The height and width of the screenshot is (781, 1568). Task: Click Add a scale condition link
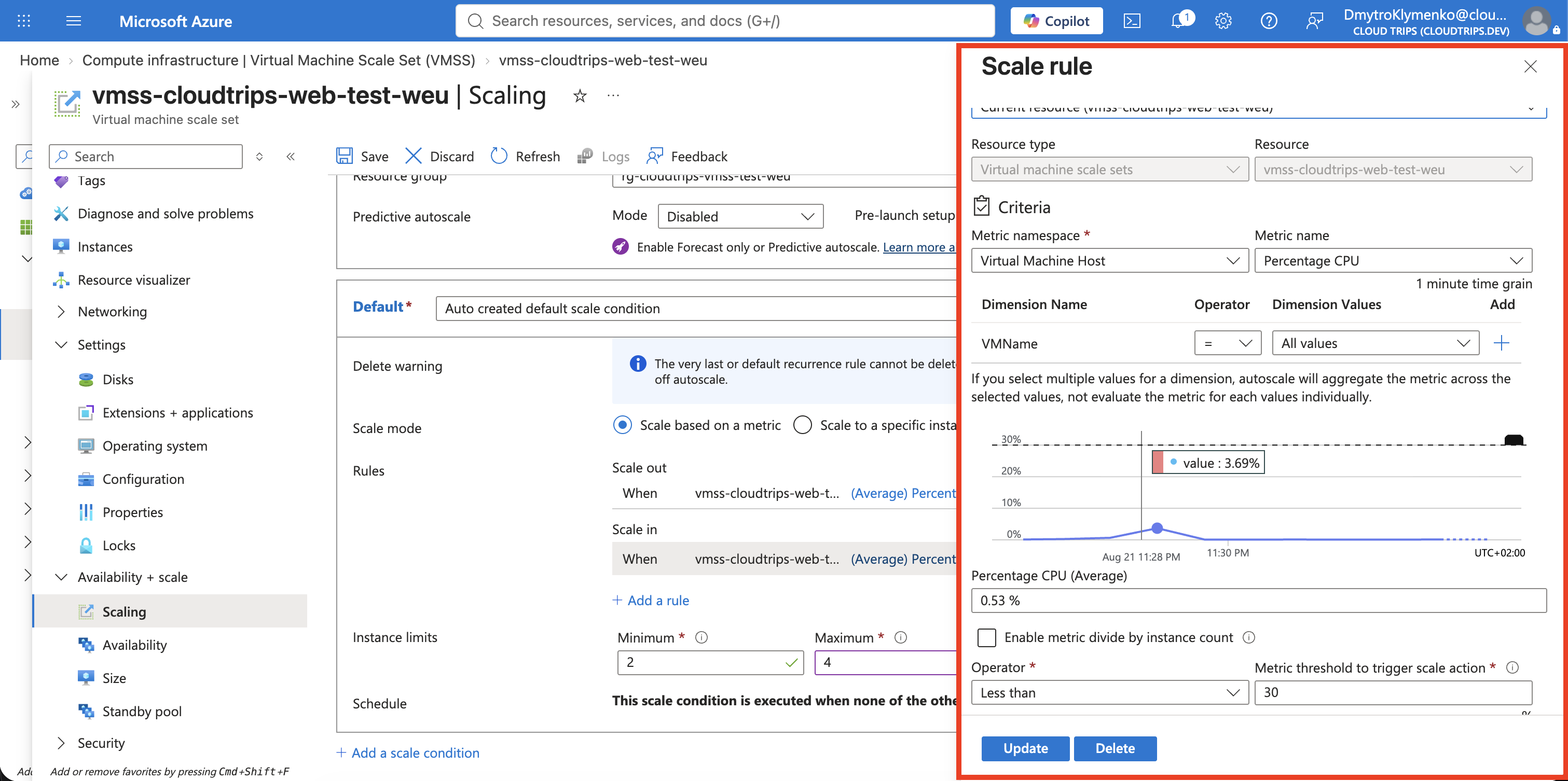tap(408, 752)
